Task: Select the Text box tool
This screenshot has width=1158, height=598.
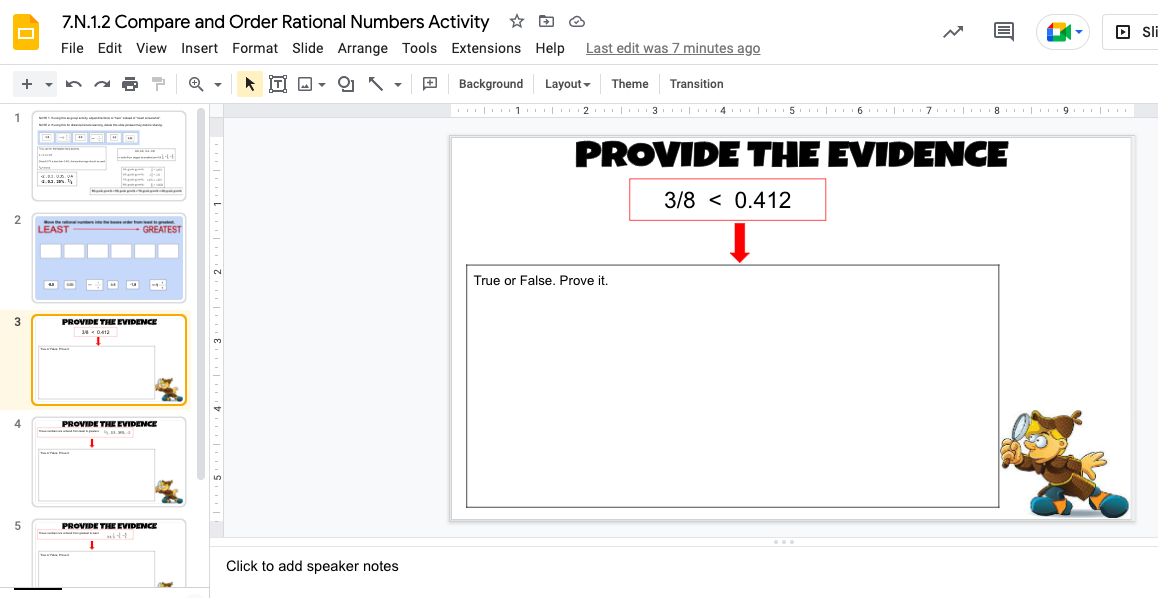Action: [x=278, y=84]
